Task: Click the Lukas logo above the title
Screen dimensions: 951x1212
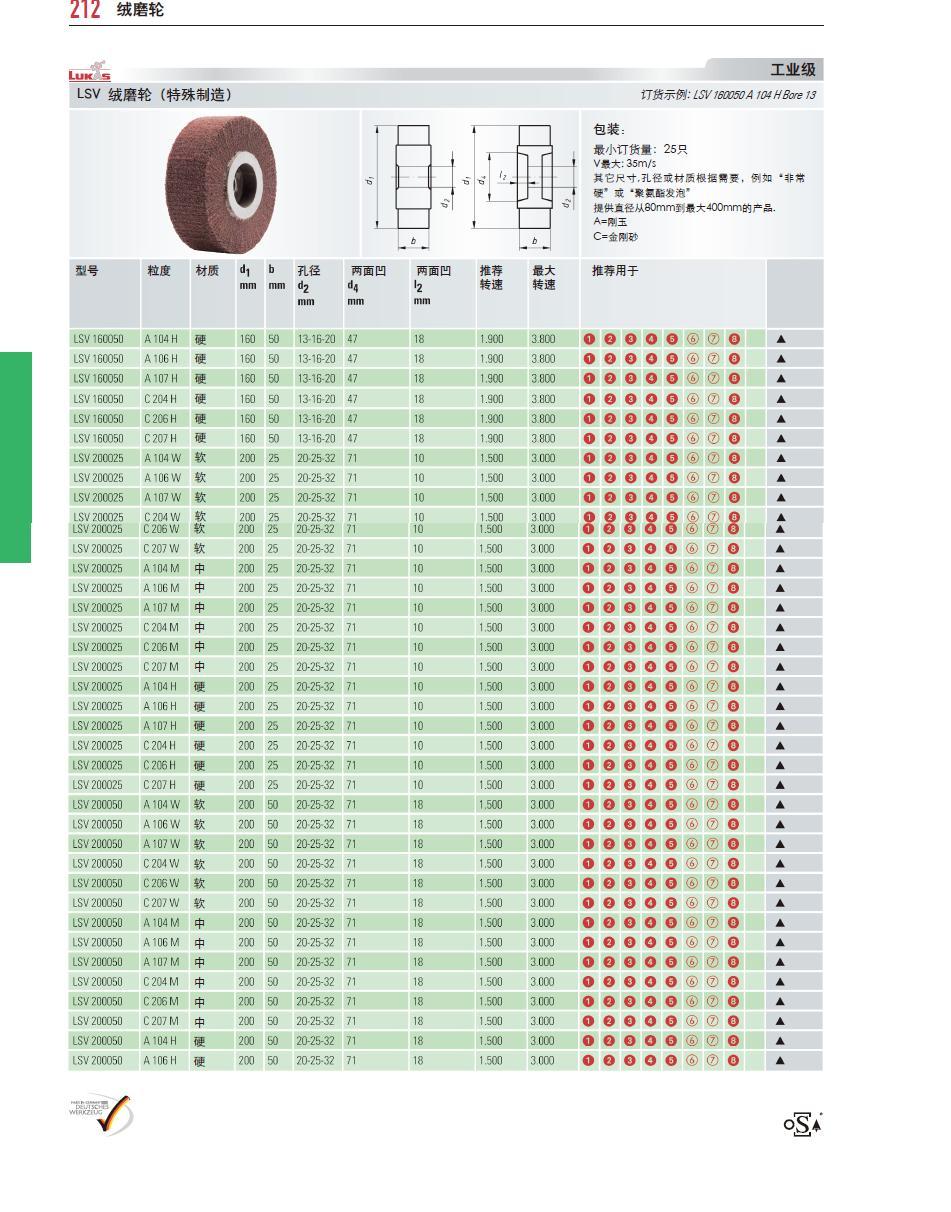Action: [89, 74]
